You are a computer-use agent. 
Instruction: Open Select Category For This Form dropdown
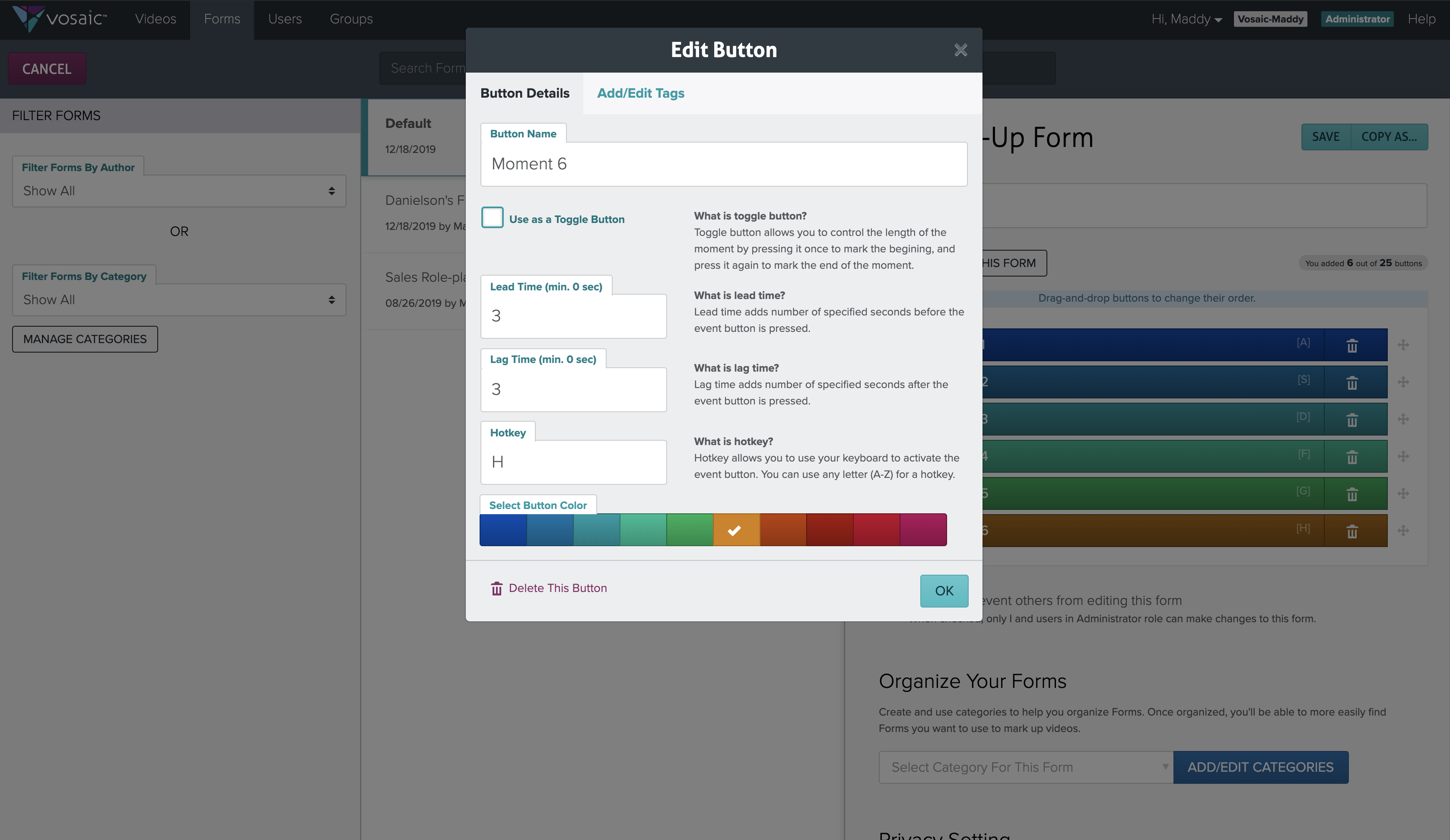tap(1026, 767)
